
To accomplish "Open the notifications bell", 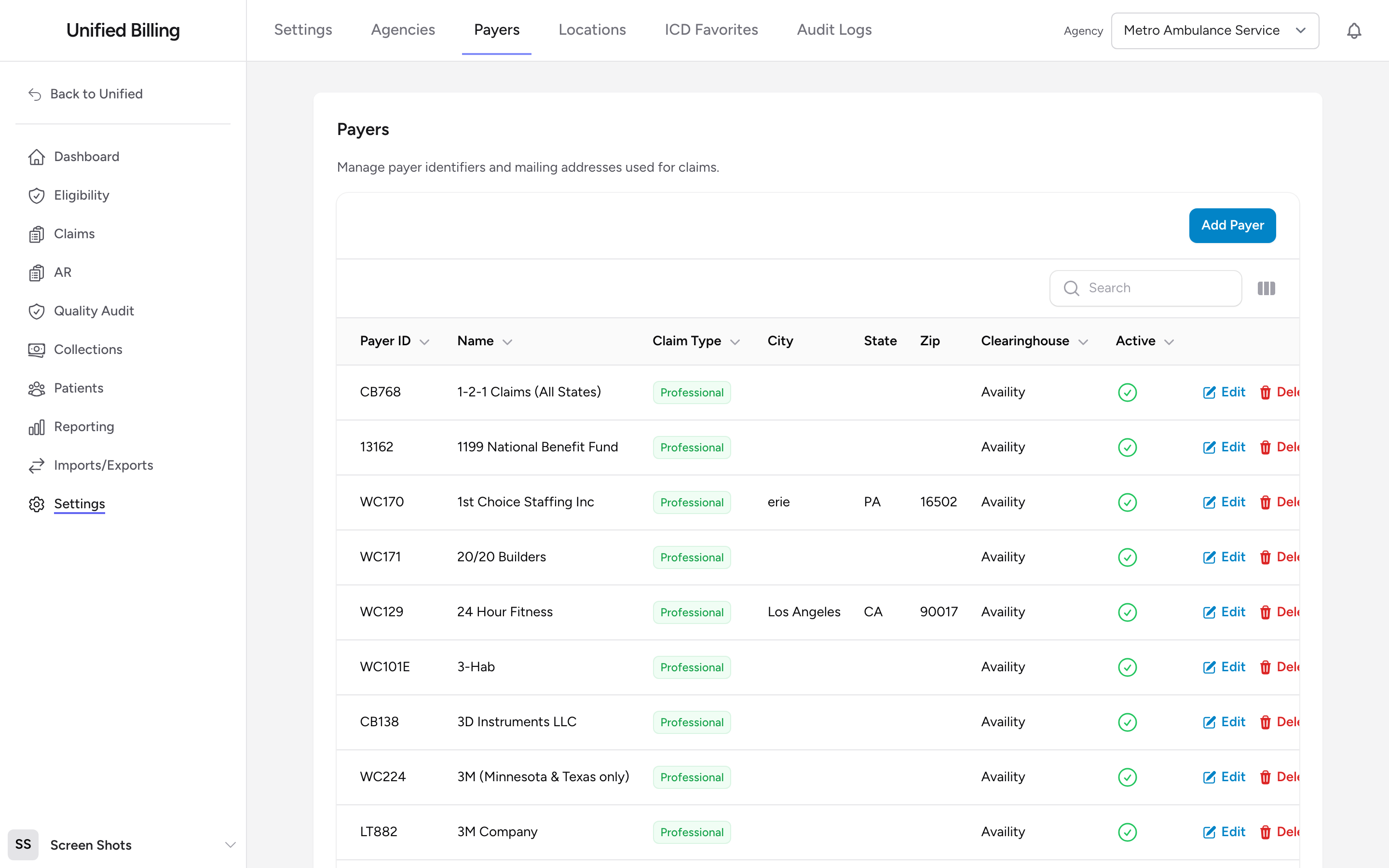I will coord(1353,30).
